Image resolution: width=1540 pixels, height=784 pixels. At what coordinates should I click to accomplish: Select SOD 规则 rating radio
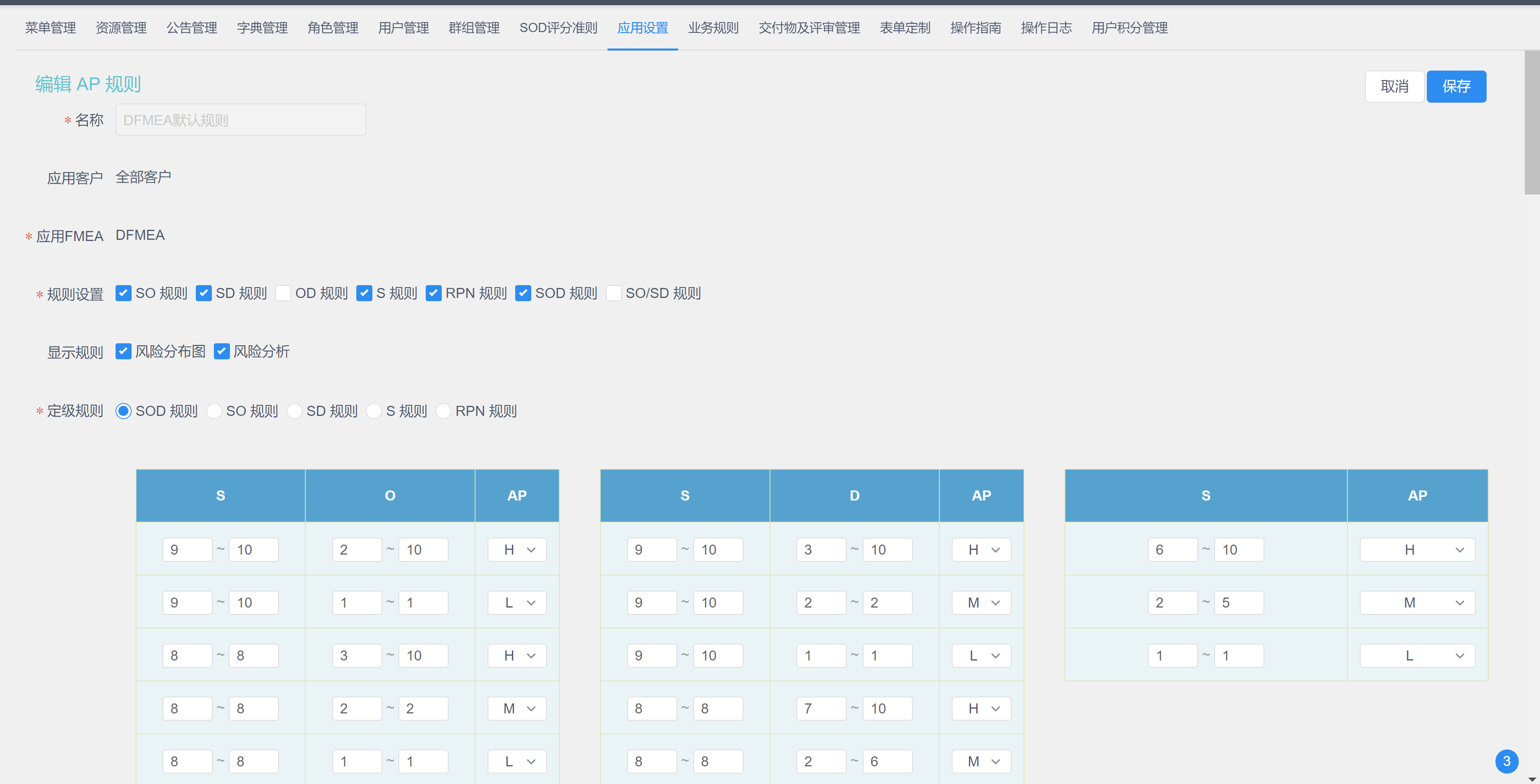(x=123, y=411)
